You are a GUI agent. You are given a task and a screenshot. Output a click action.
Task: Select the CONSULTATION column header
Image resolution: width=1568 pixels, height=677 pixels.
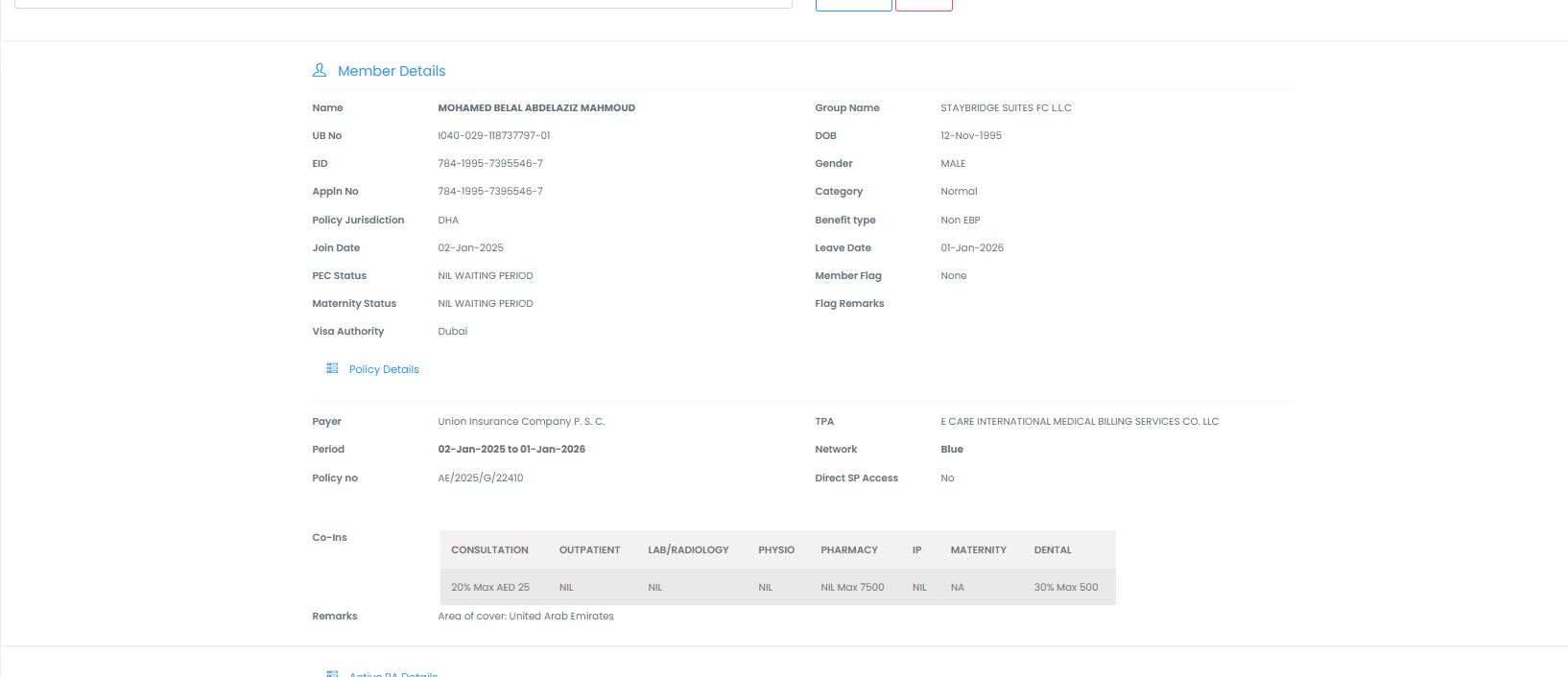click(x=489, y=549)
